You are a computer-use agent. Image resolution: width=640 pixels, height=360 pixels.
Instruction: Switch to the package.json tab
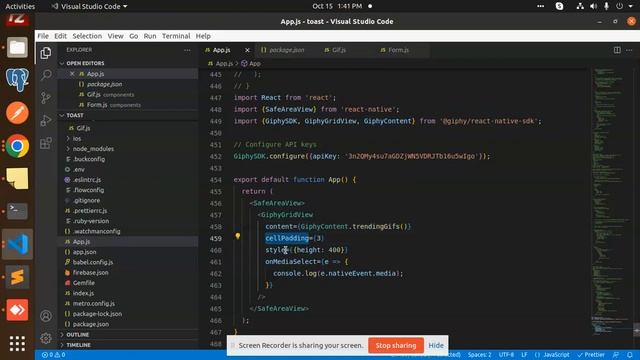click(287, 50)
